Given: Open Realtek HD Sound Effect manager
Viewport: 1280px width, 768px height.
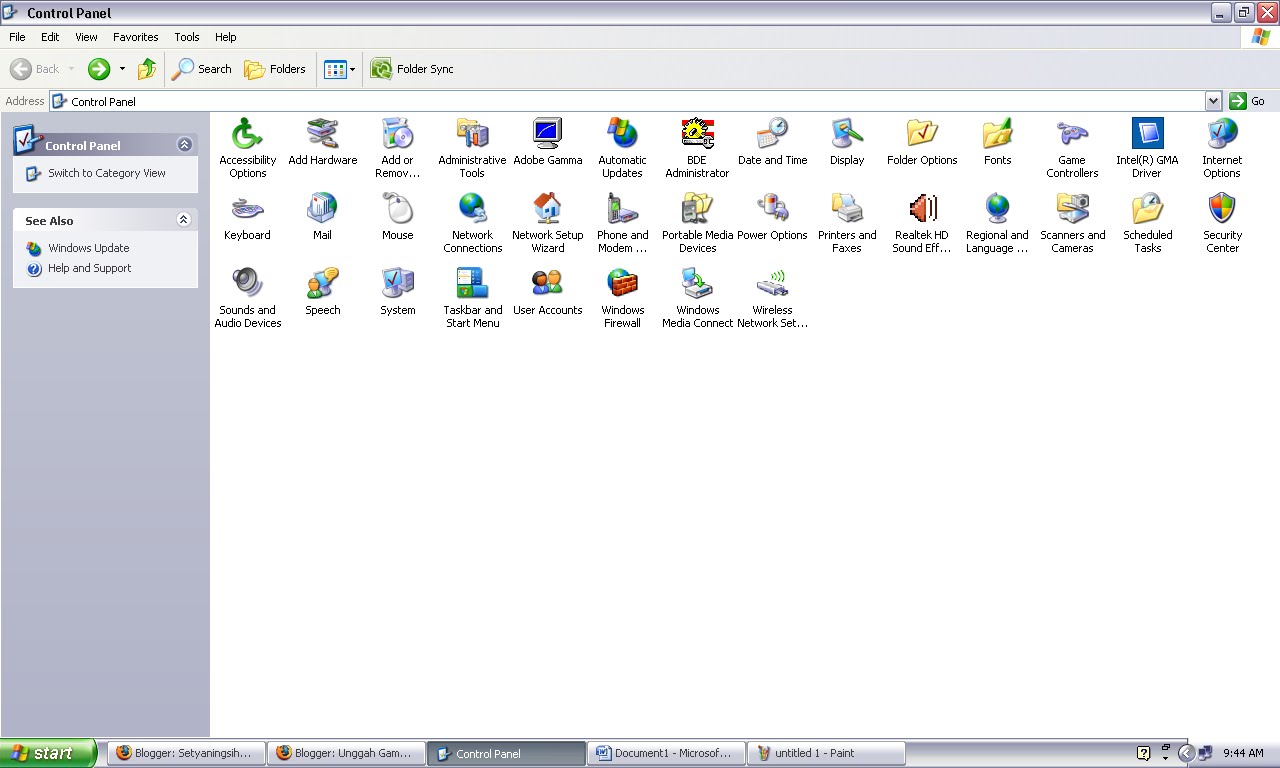Looking at the screenshot, I should (922, 222).
